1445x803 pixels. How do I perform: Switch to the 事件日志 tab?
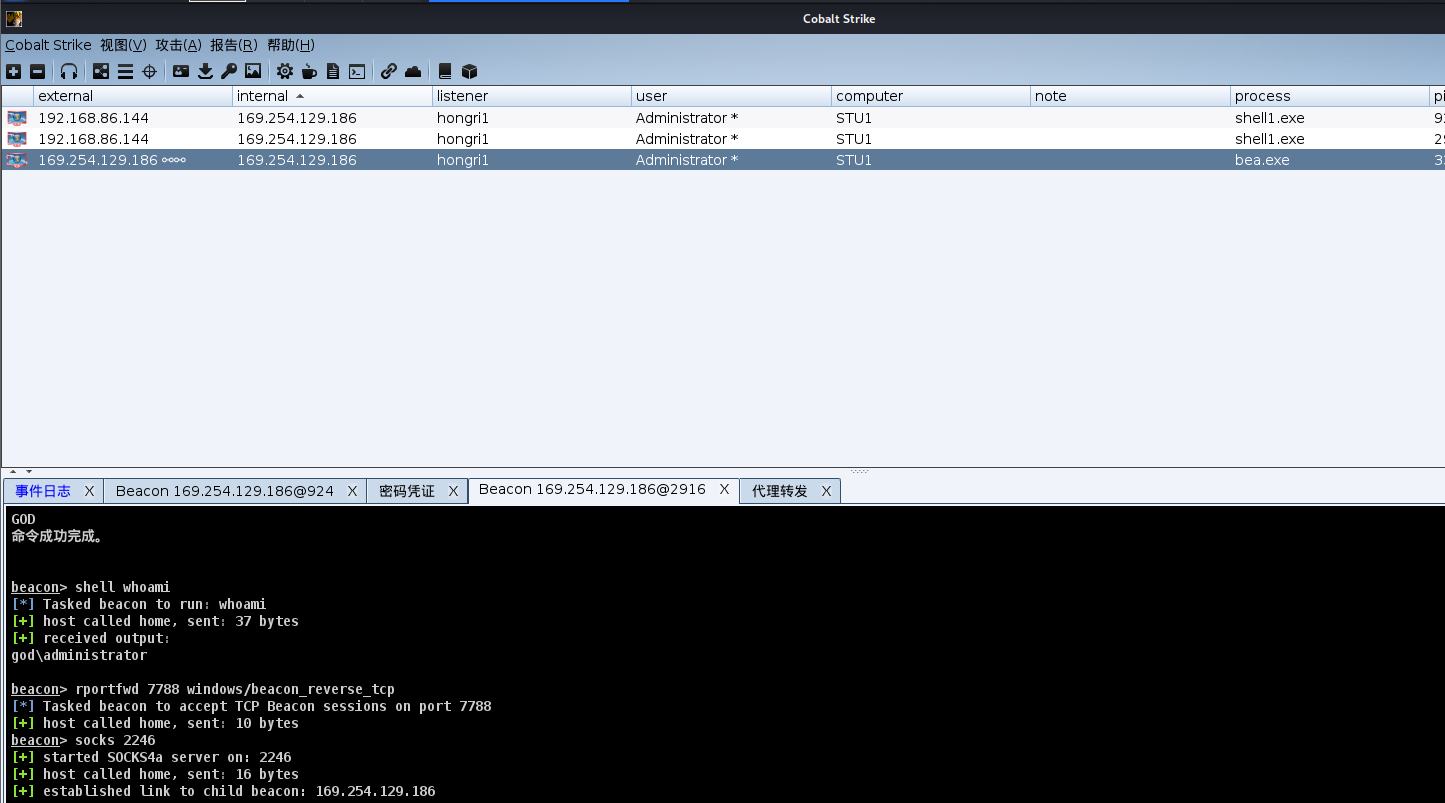pos(43,491)
